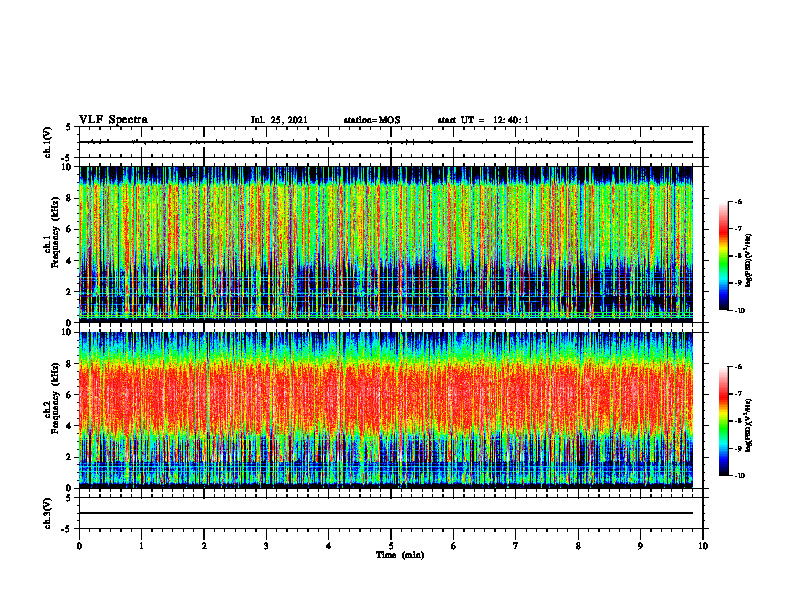
Task: Select the date "Jul. 25, 2021" in header
Action: (x=279, y=120)
